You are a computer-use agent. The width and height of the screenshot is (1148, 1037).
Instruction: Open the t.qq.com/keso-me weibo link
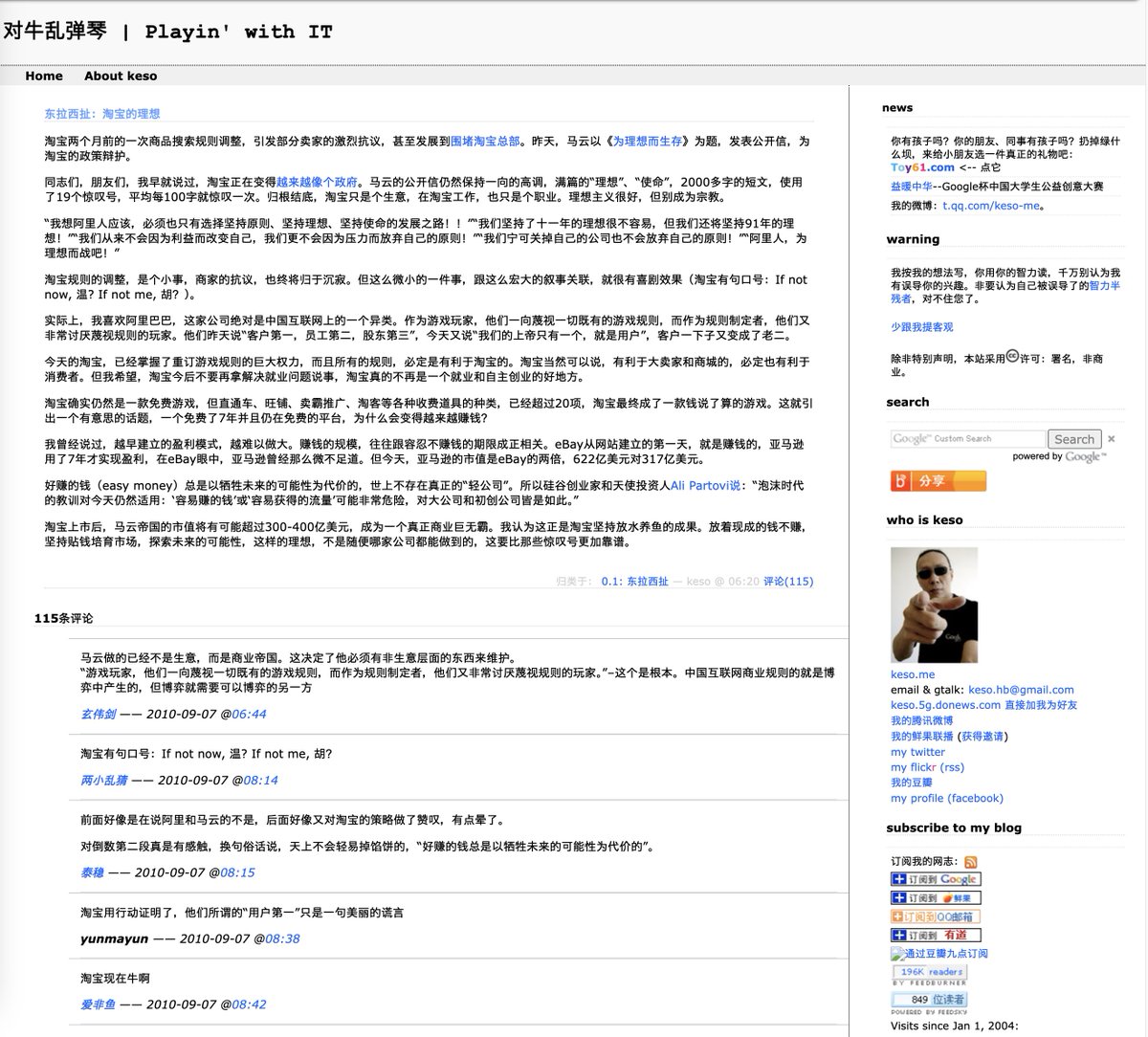tap(991, 206)
